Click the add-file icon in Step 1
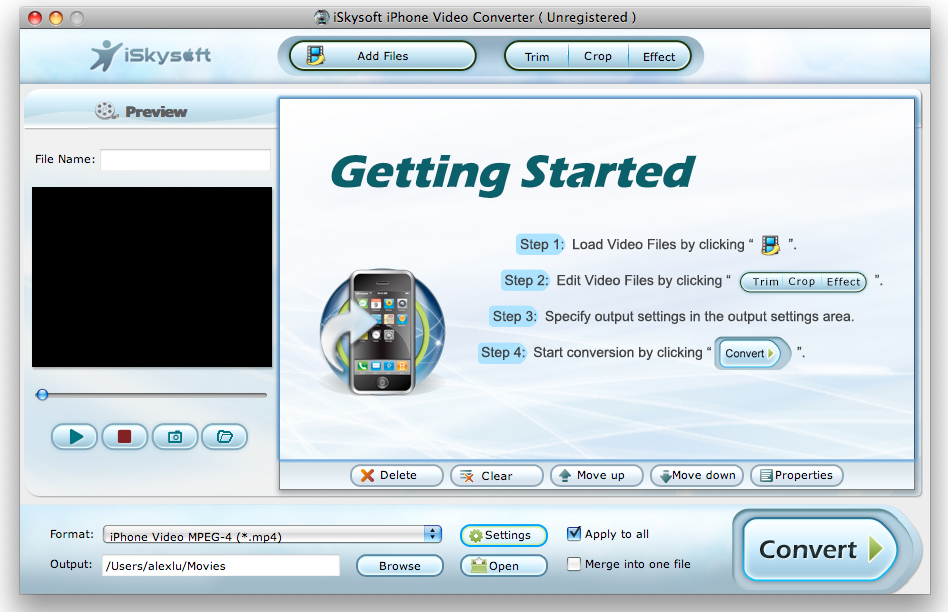948x612 pixels. tap(770, 245)
